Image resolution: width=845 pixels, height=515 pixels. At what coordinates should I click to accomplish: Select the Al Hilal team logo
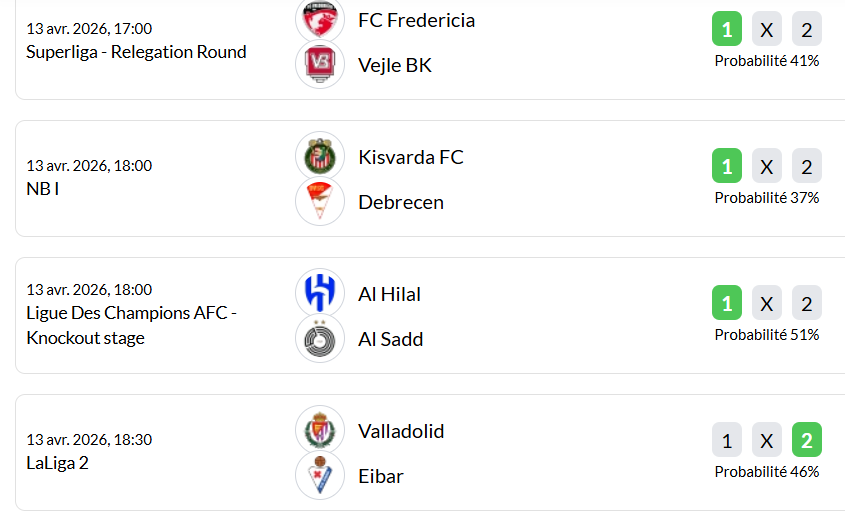pos(320,294)
